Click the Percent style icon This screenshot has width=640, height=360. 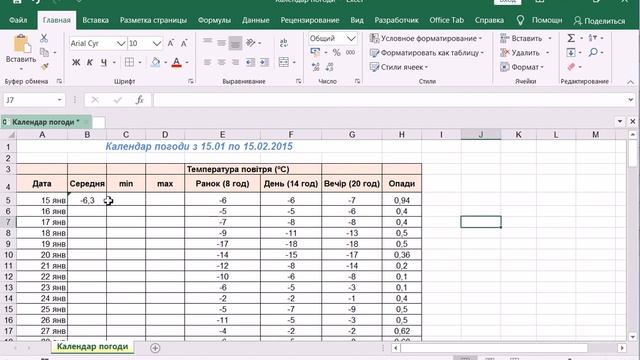pos(336,52)
